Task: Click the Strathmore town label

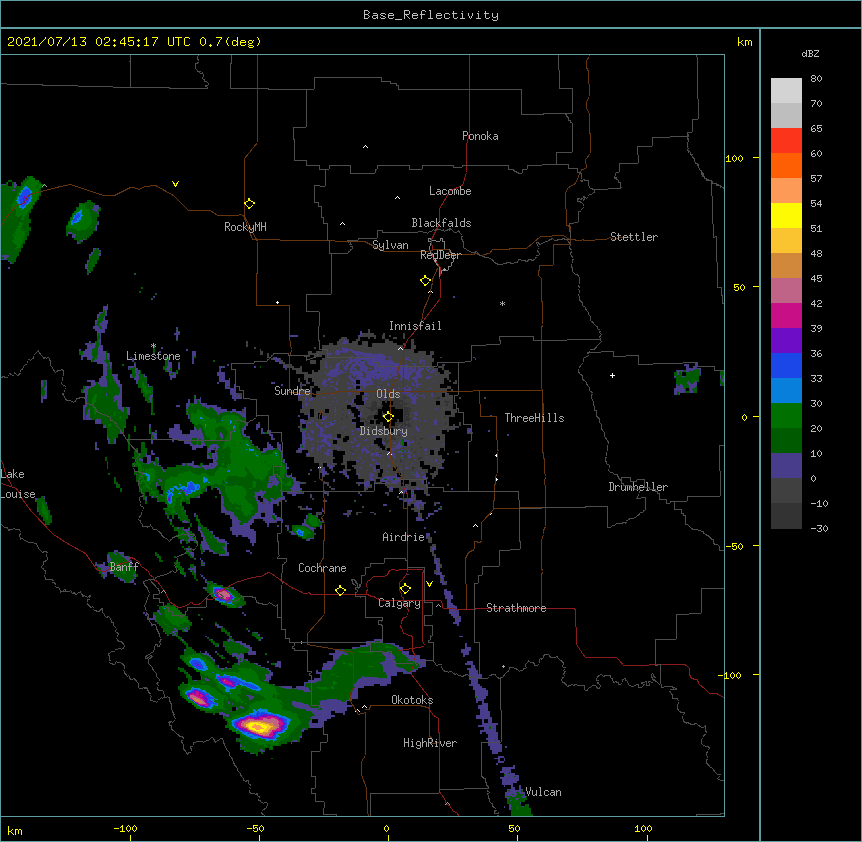Action: point(516,608)
